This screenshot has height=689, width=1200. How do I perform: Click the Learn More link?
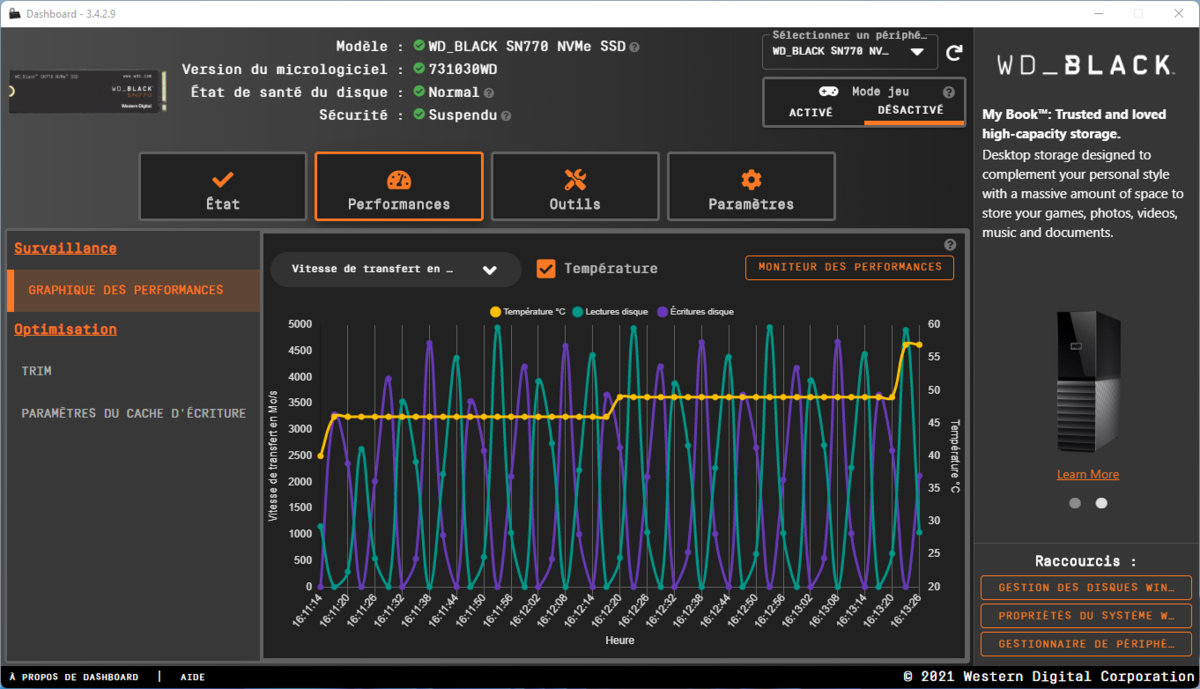click(1088, 474)
